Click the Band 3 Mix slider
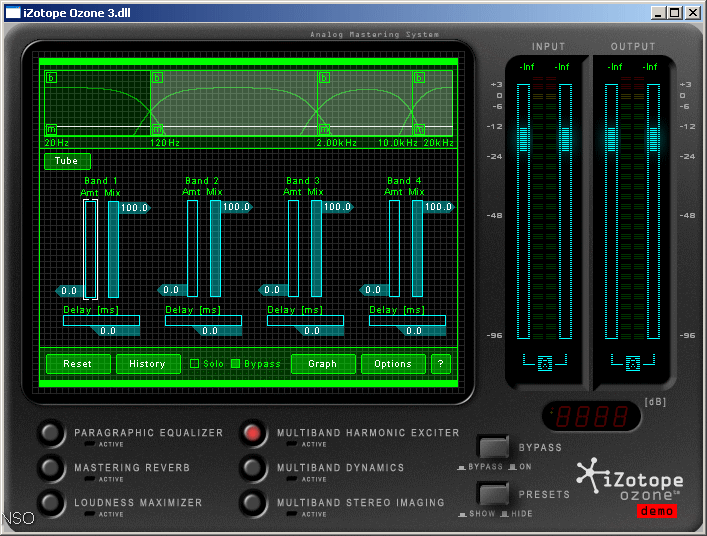 click(317, 248)
